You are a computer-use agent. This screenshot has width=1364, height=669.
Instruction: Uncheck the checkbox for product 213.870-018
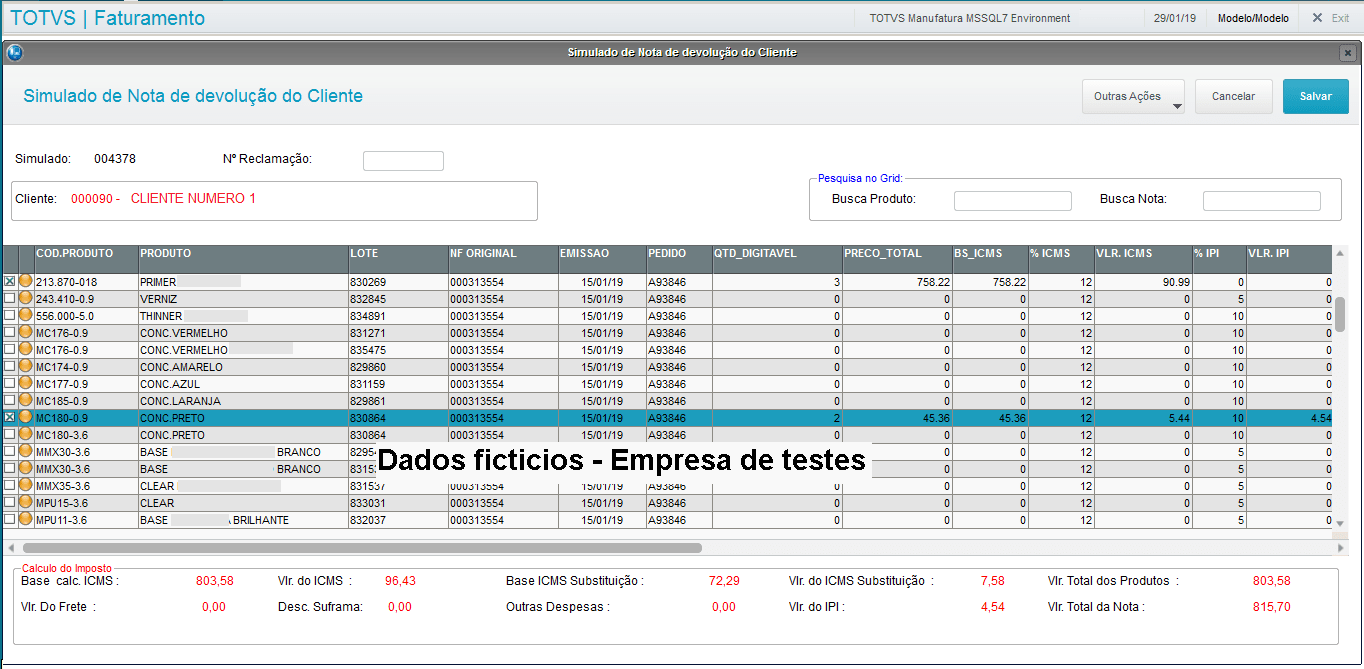[10, 282]
